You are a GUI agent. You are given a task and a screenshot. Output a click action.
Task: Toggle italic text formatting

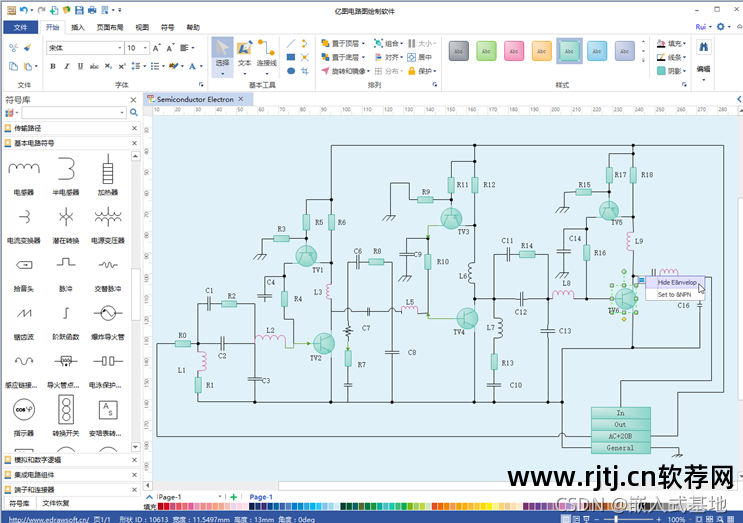pyautogui.click(x=67, y=67)
